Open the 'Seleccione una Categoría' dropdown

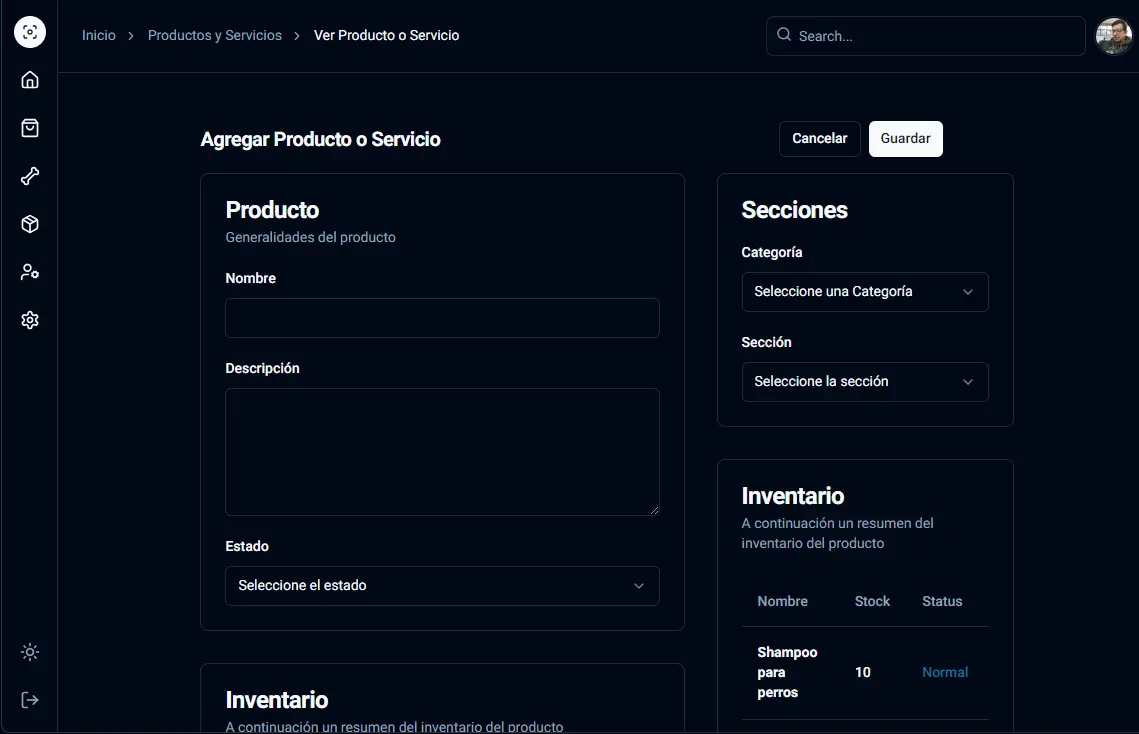pos(864,291)
